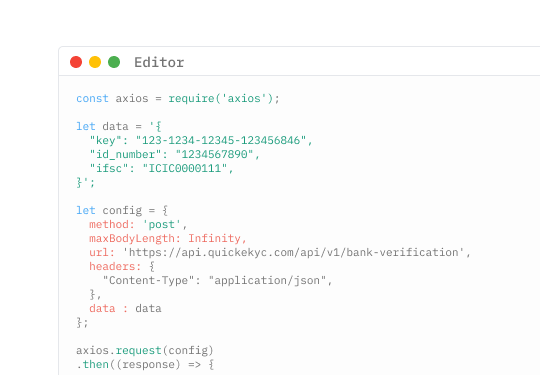540x375 pixels.
Task: Click the red close dot
Action: [76, 62]
